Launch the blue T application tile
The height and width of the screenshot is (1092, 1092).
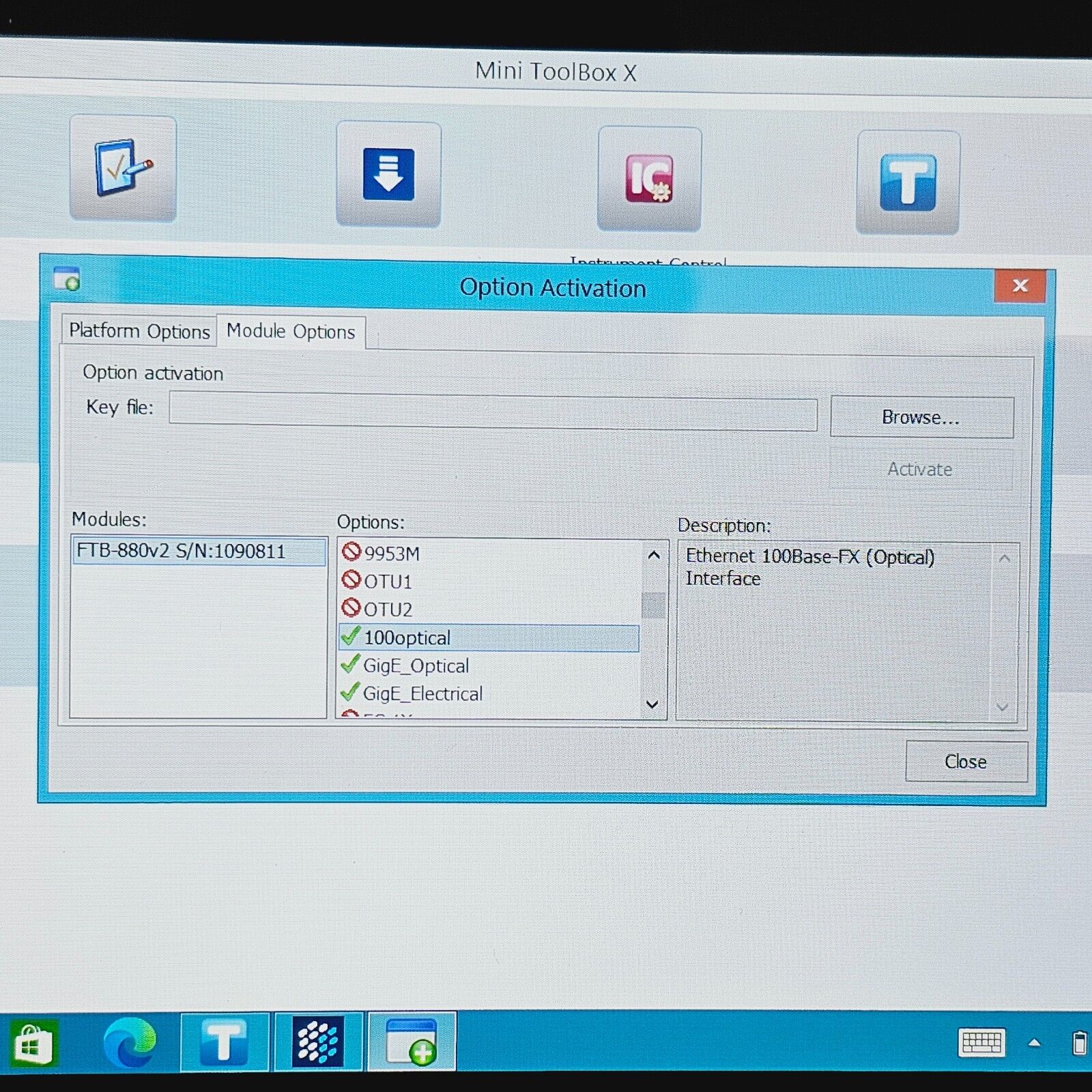[908, 182]
